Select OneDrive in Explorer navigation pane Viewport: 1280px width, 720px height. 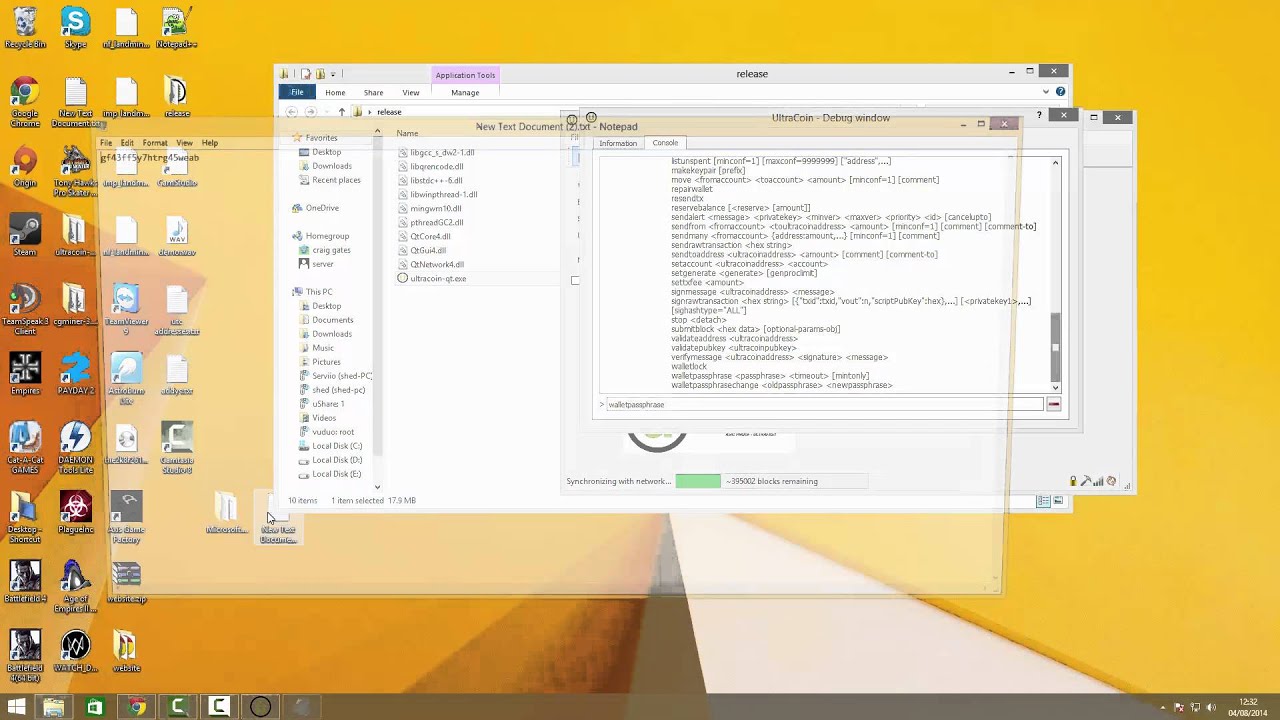pyautogui.click(x=322, y=208)
